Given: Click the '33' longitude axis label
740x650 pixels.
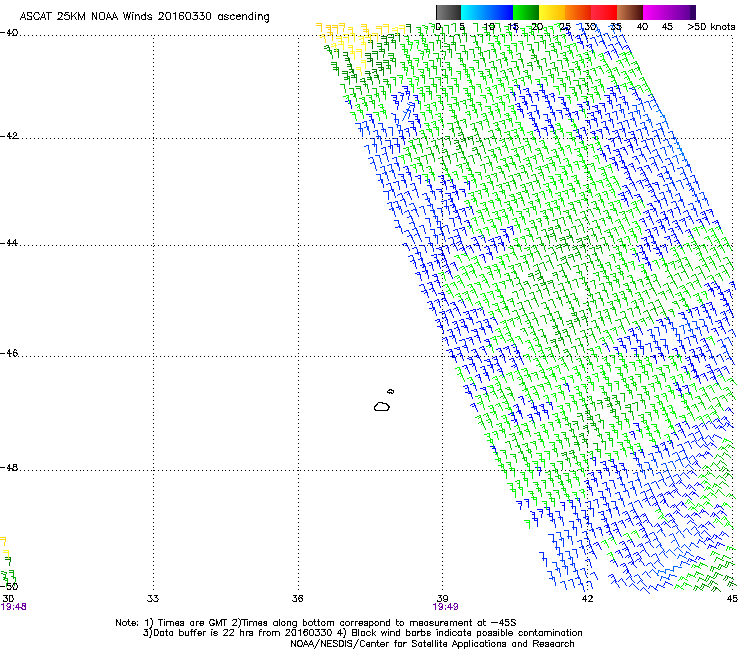Looking at the screenshot, I should click(x=153, y=599).
